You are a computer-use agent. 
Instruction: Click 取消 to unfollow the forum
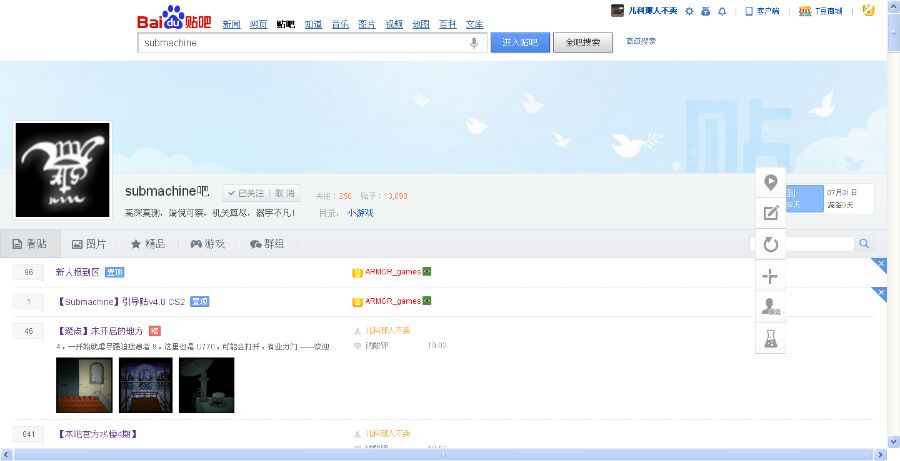point(285,193)
